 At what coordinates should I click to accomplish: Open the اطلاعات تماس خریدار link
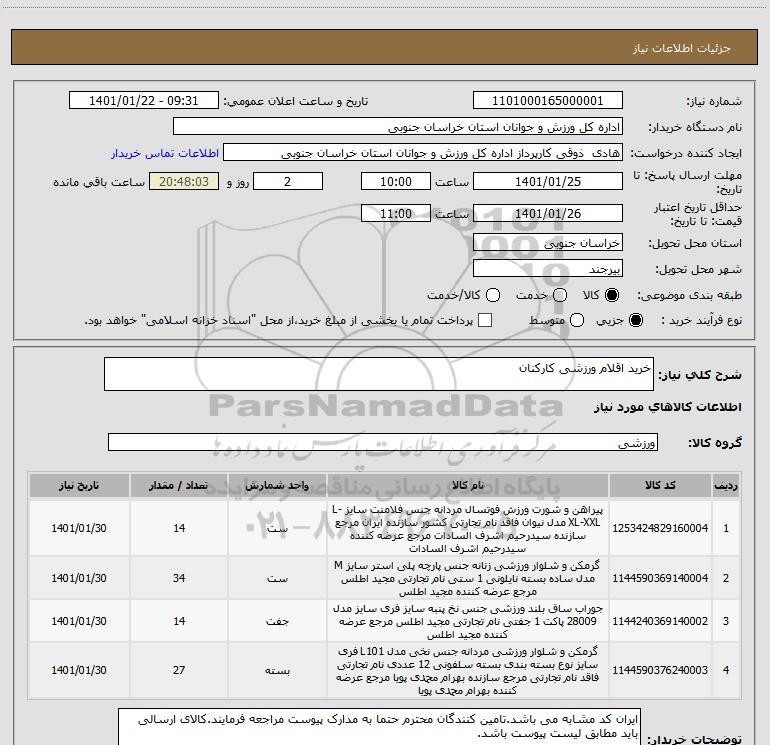point(165,153)
